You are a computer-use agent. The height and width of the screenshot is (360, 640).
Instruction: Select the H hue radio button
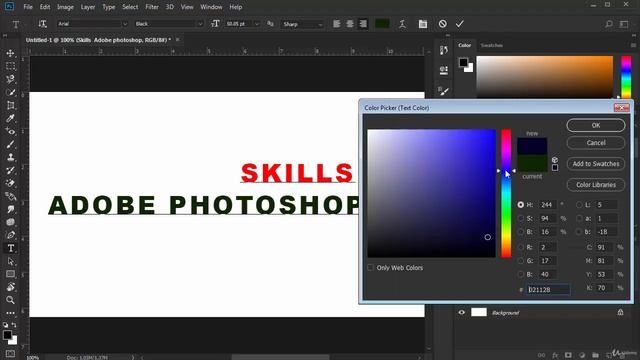point(521,204)
